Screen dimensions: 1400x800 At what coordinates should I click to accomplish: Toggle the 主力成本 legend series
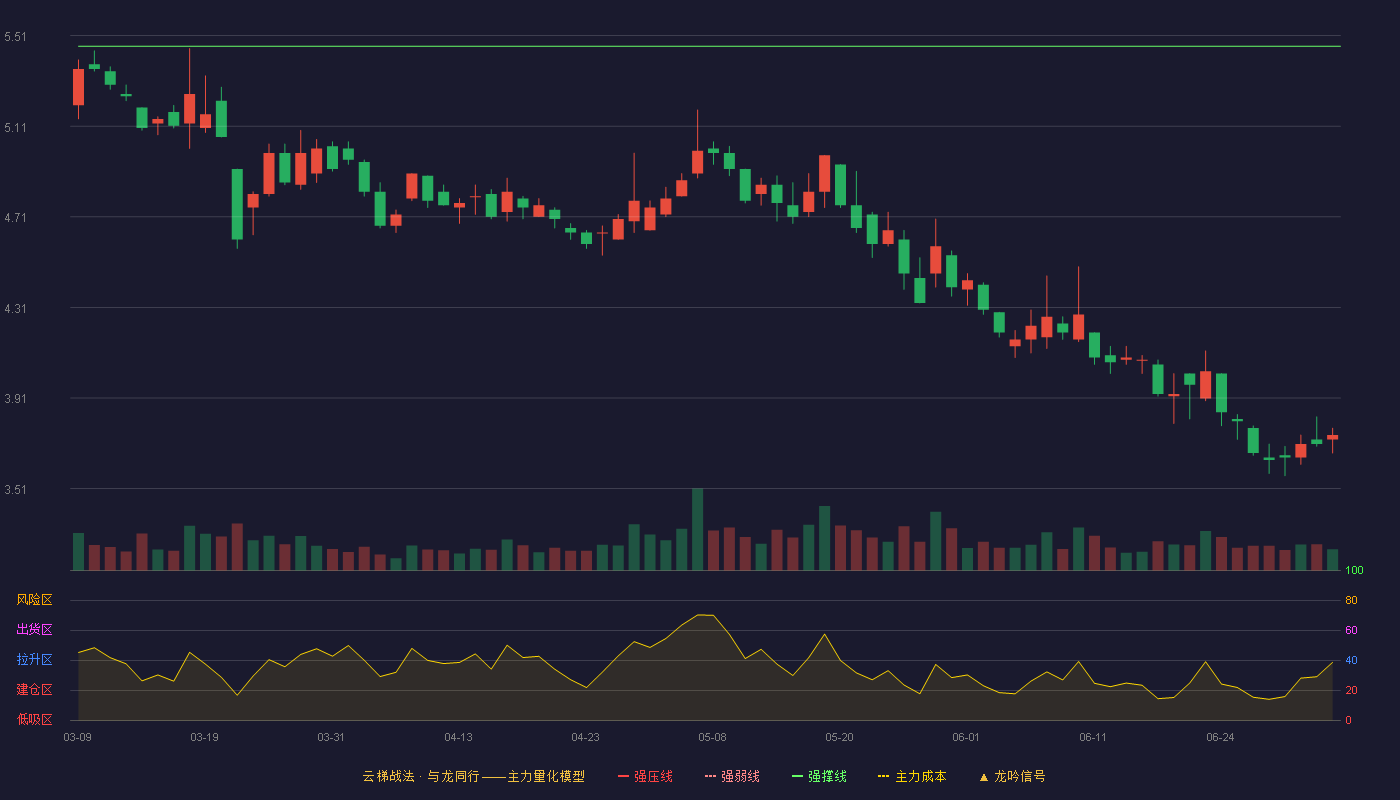pos(912,776)
